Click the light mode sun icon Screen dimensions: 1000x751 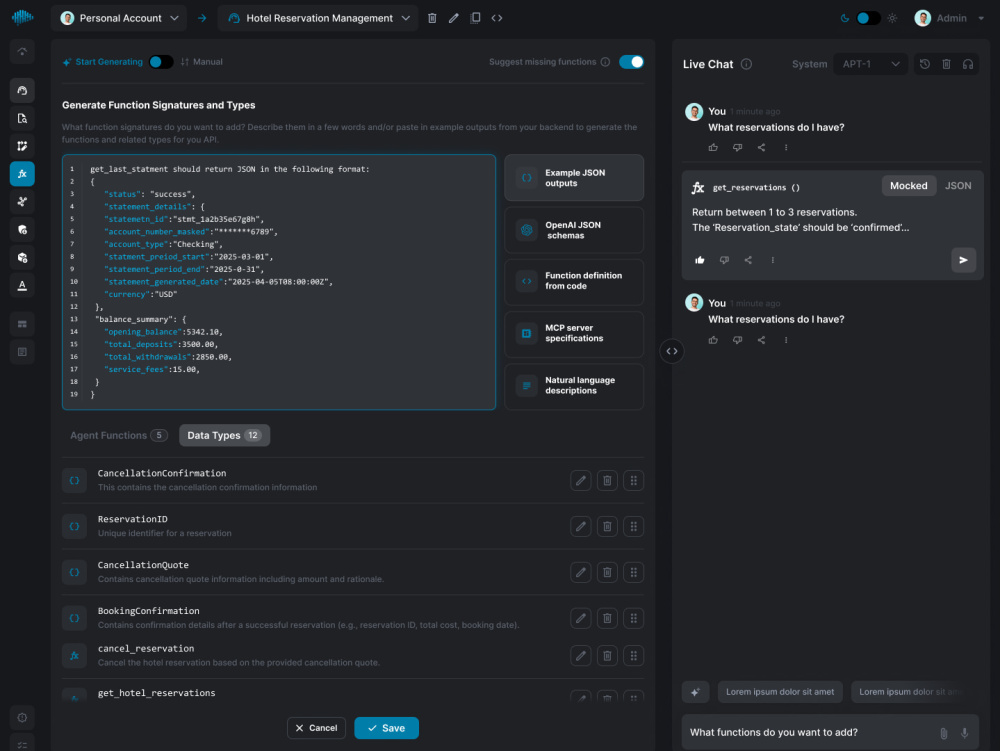click(892, 18)
